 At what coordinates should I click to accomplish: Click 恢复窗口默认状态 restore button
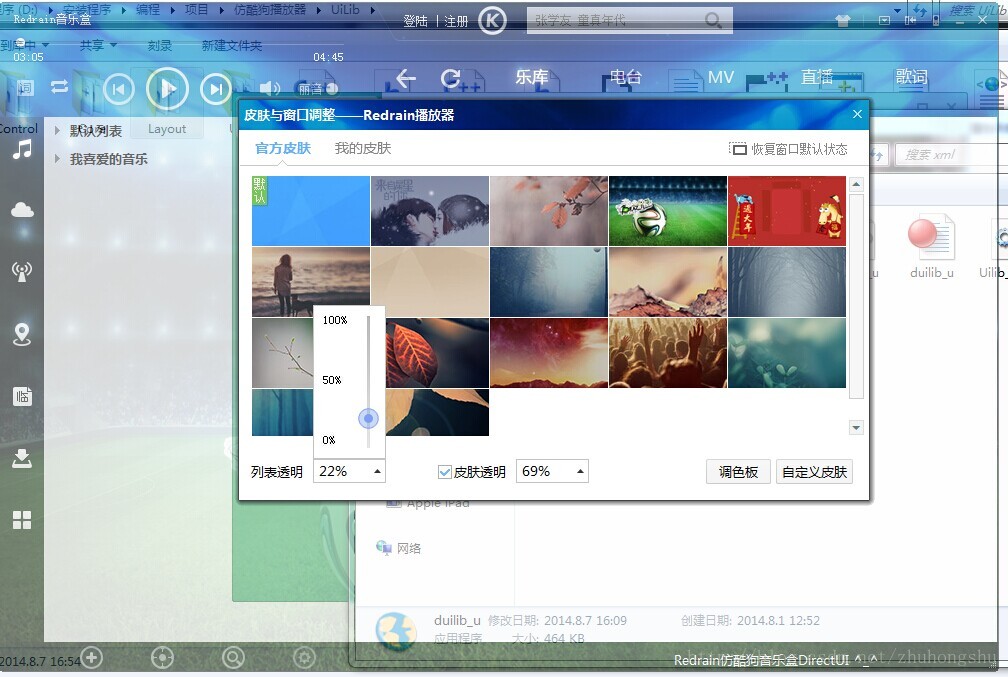coord(788,149)
